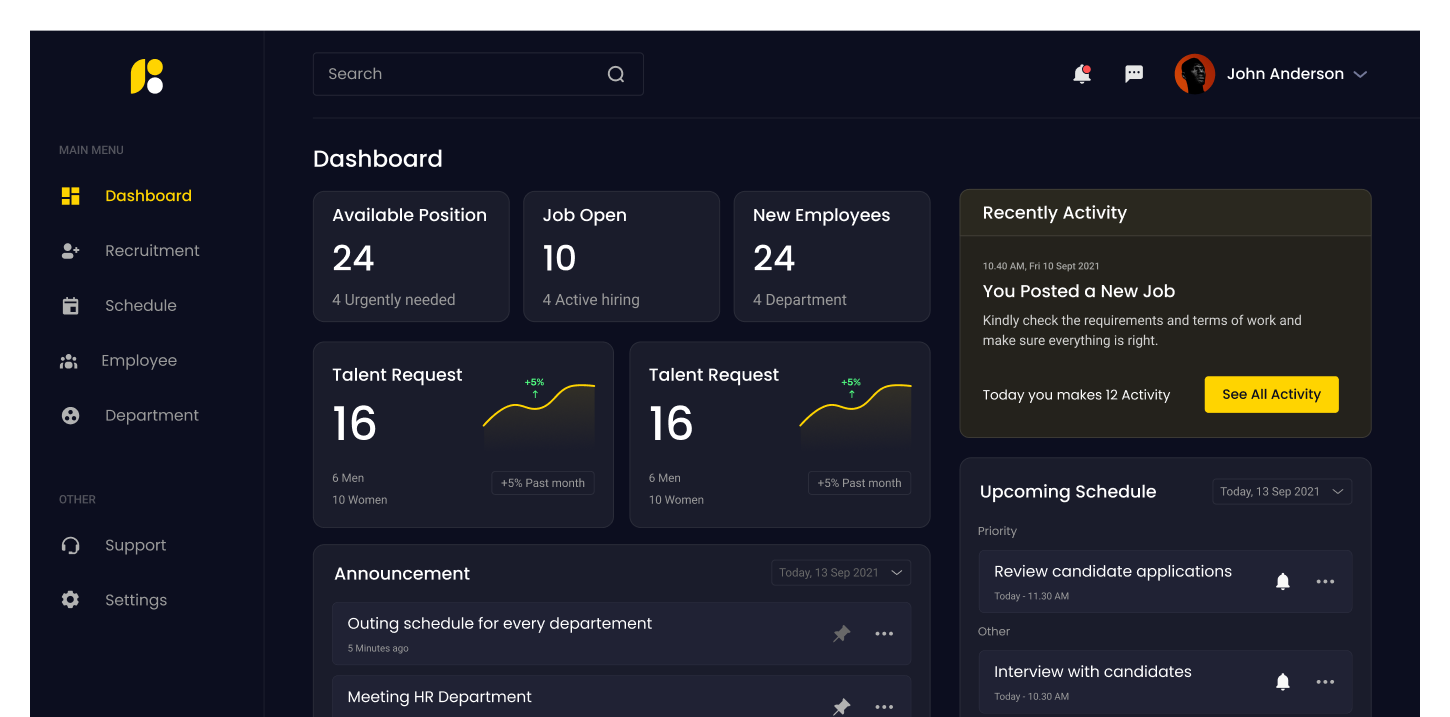Expand the John Anderson profile dropdown
Image resolution: width=1450 pixels, height=717 pixels.
coord(1360,74)
